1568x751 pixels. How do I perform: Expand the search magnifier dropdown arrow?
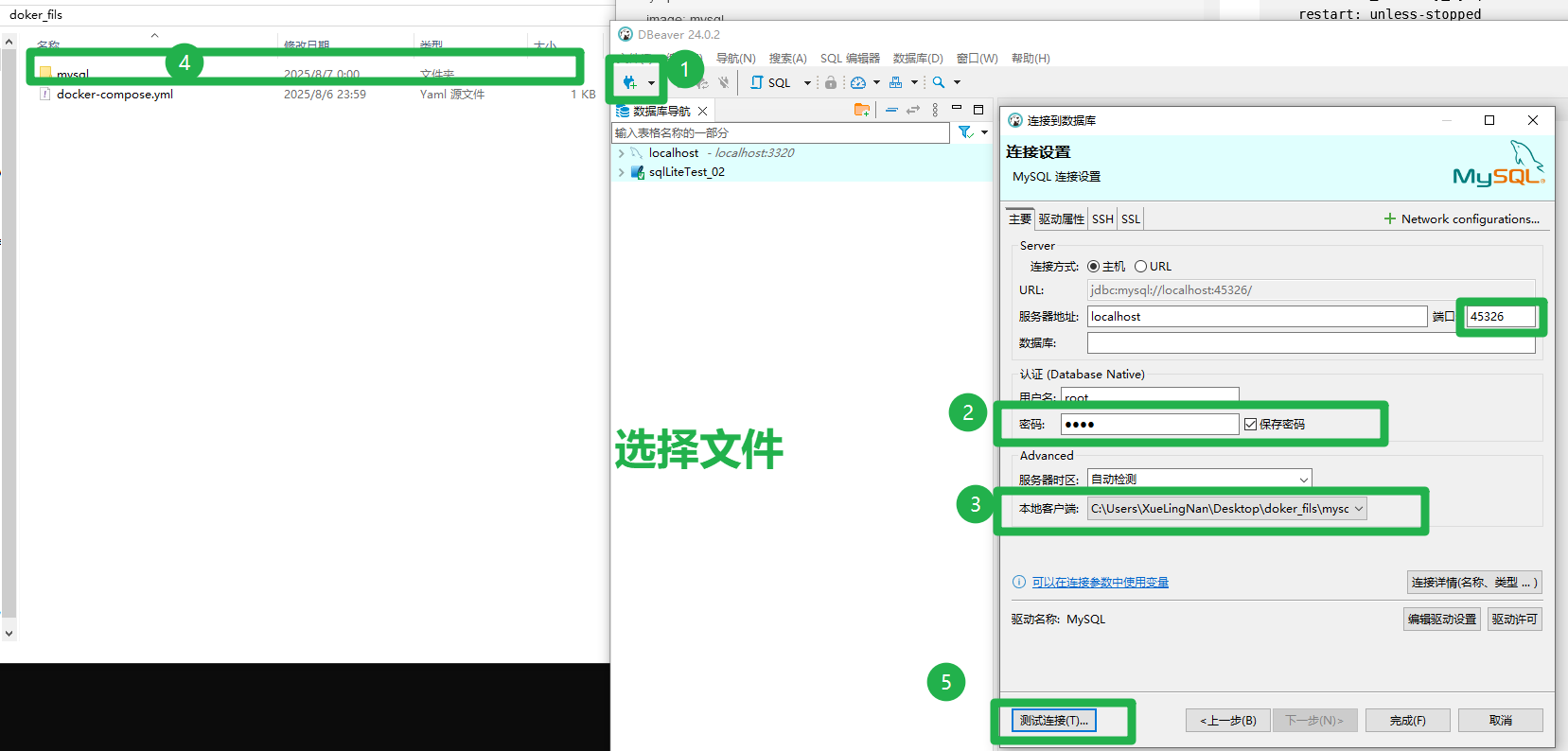tap(957, 83)
